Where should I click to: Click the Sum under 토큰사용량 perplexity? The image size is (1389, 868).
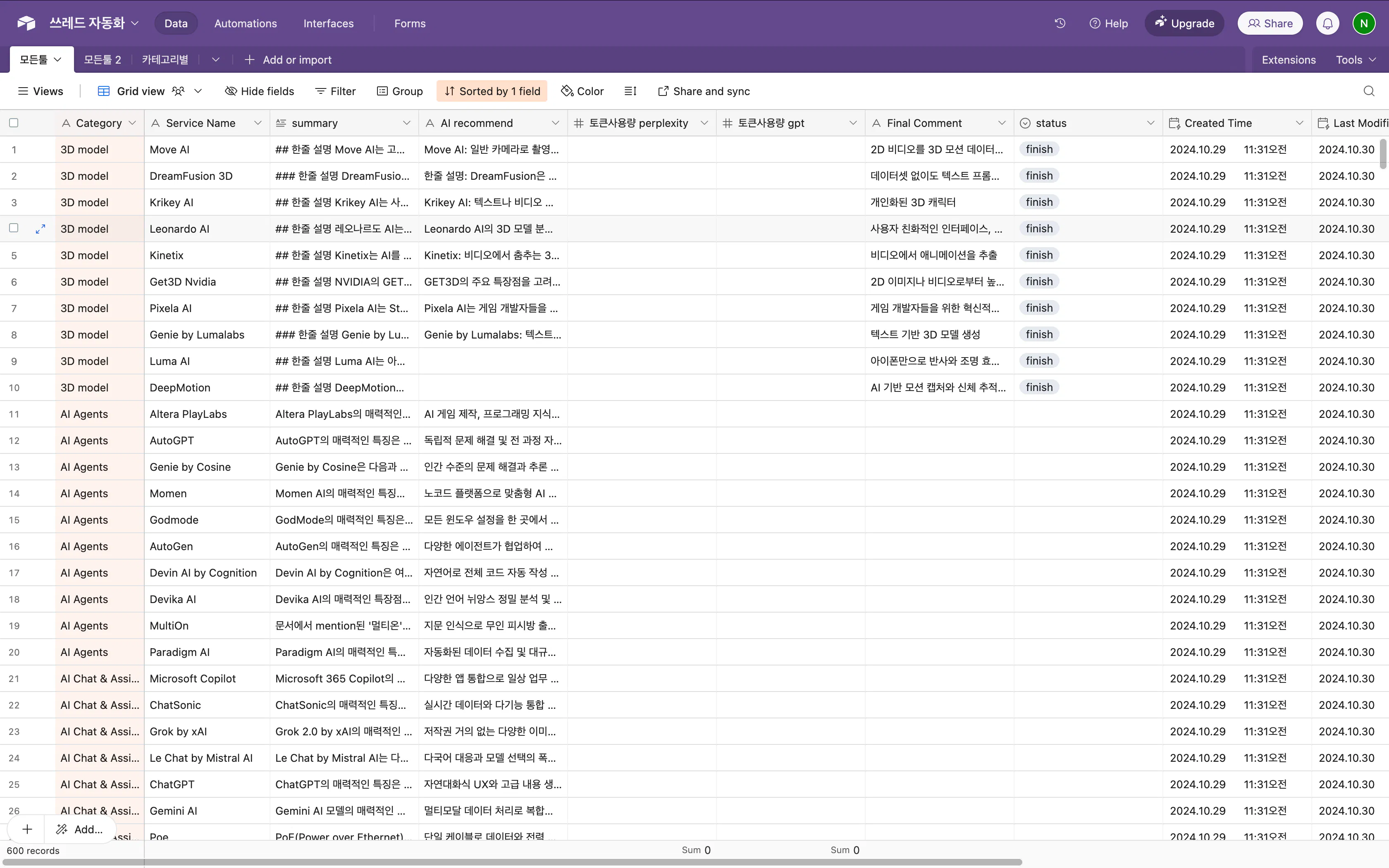696,850
